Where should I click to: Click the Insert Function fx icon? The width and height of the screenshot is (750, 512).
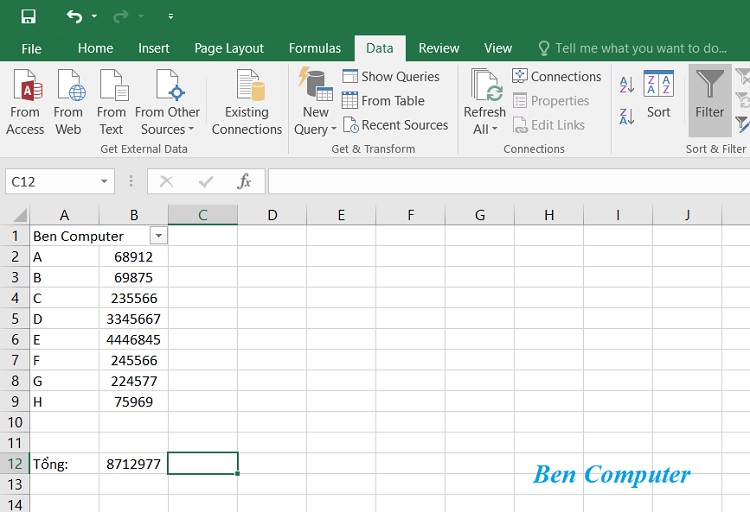coord(244,182)
